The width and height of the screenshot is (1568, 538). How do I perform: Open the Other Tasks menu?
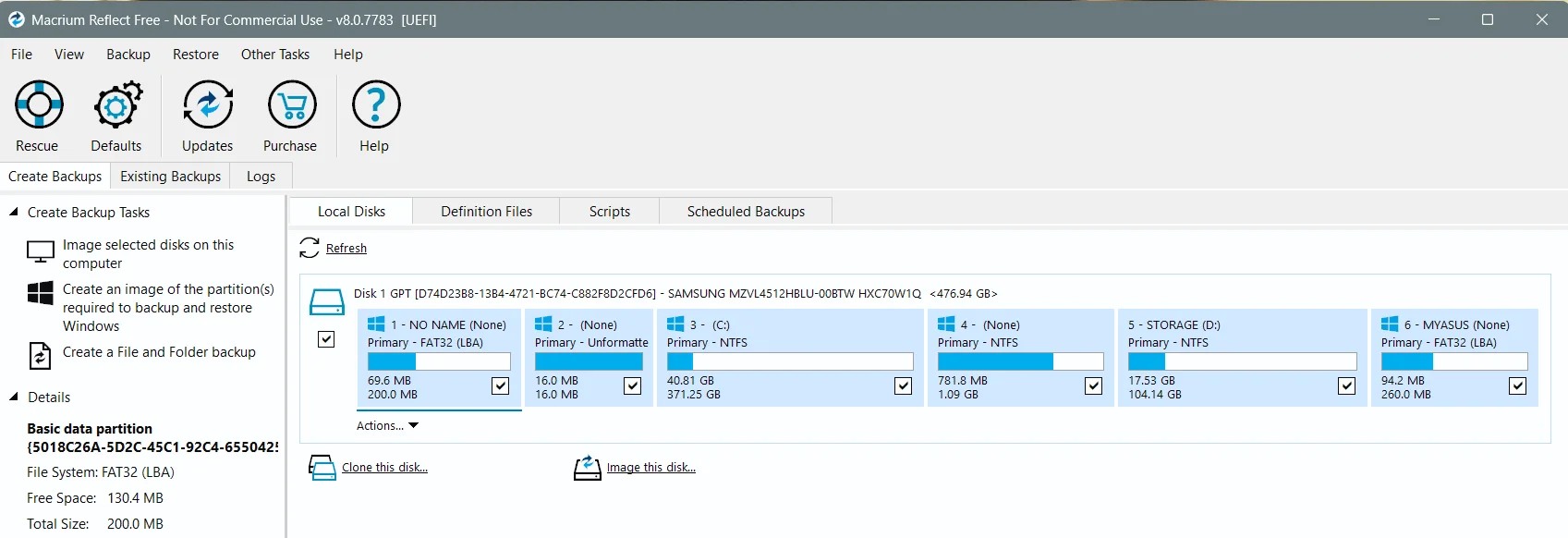(275, 55)
